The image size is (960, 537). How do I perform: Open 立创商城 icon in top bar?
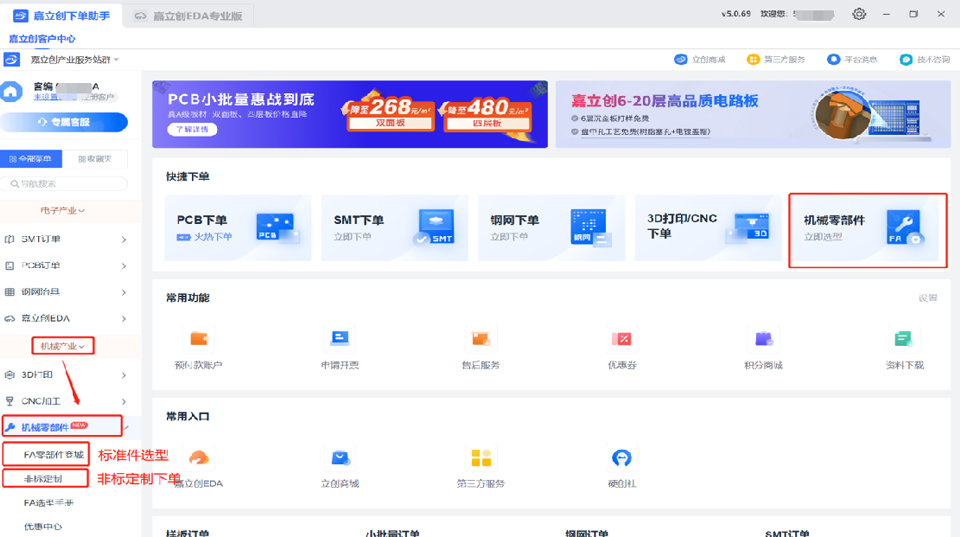click(680, 59)
